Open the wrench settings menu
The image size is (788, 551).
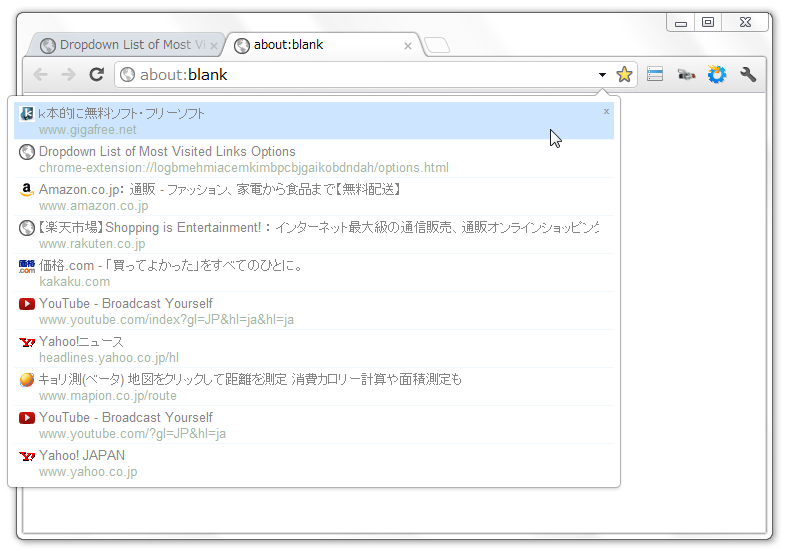click(748, 74)
